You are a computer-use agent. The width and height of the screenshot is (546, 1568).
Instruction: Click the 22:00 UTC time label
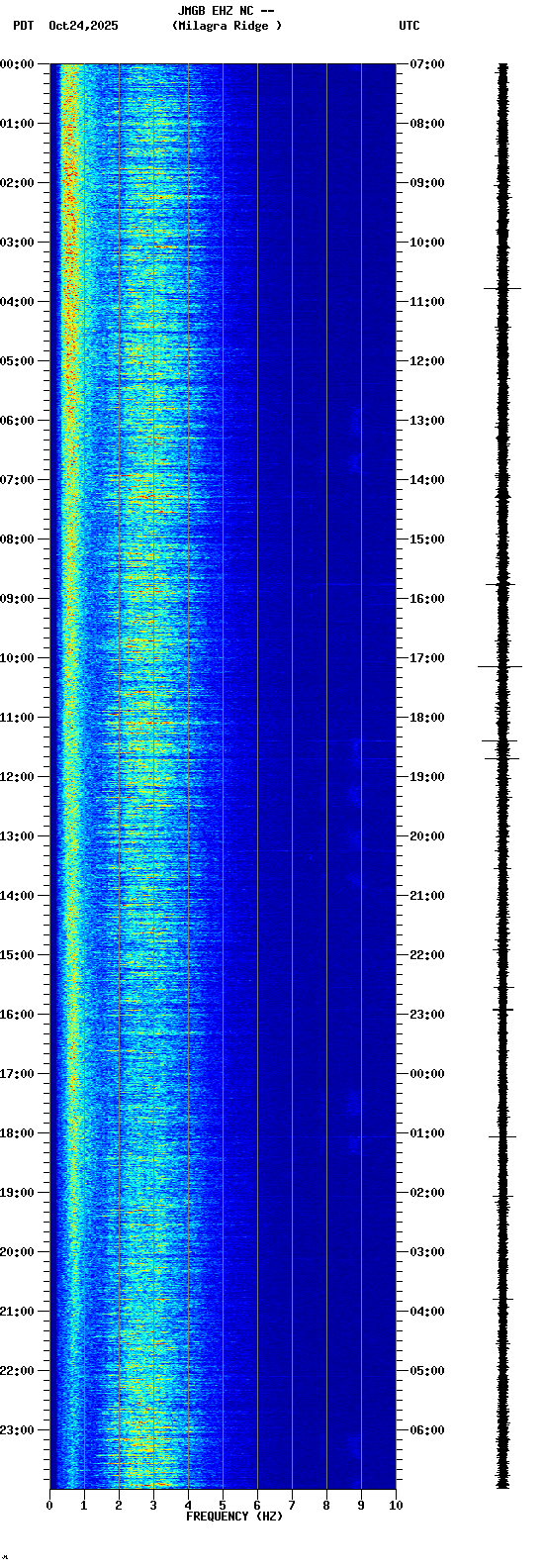point(427,955)
